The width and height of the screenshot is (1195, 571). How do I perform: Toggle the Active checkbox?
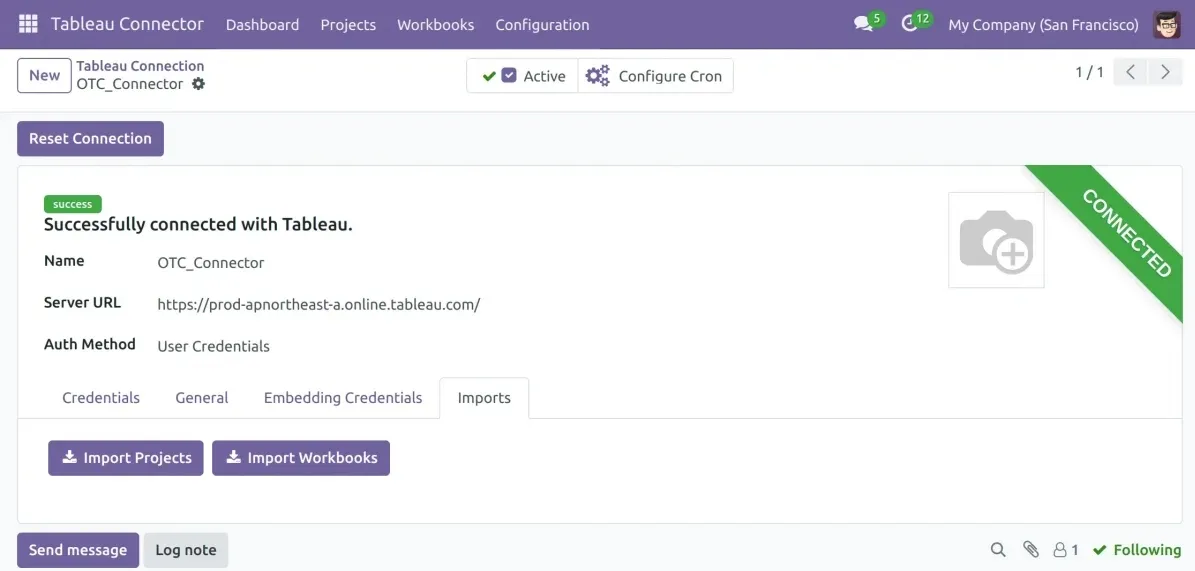click(509, 75)
